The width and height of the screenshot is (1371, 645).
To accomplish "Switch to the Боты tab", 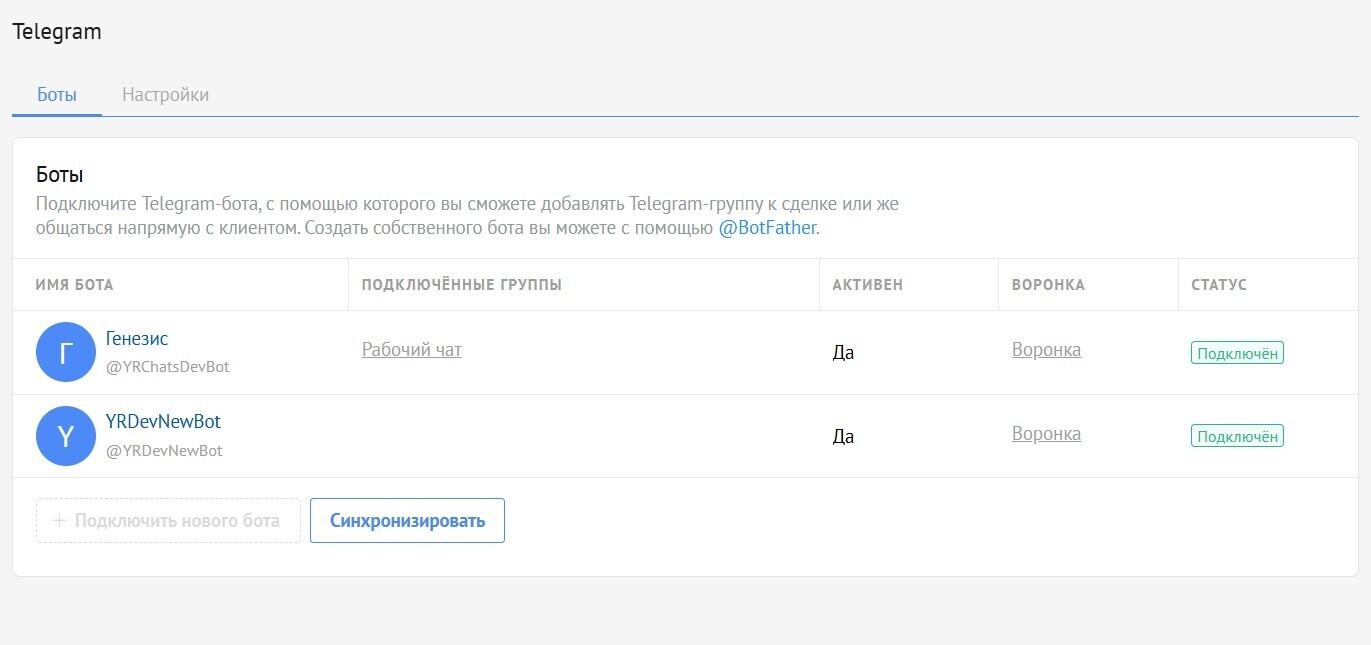I will [57, 95].
